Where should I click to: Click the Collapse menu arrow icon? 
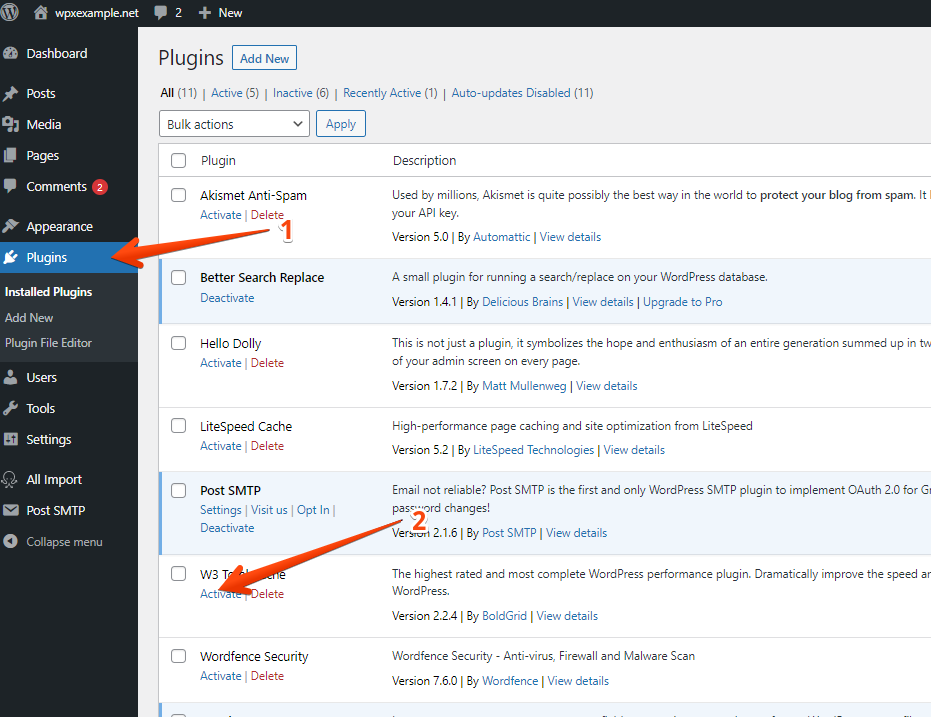10,541
